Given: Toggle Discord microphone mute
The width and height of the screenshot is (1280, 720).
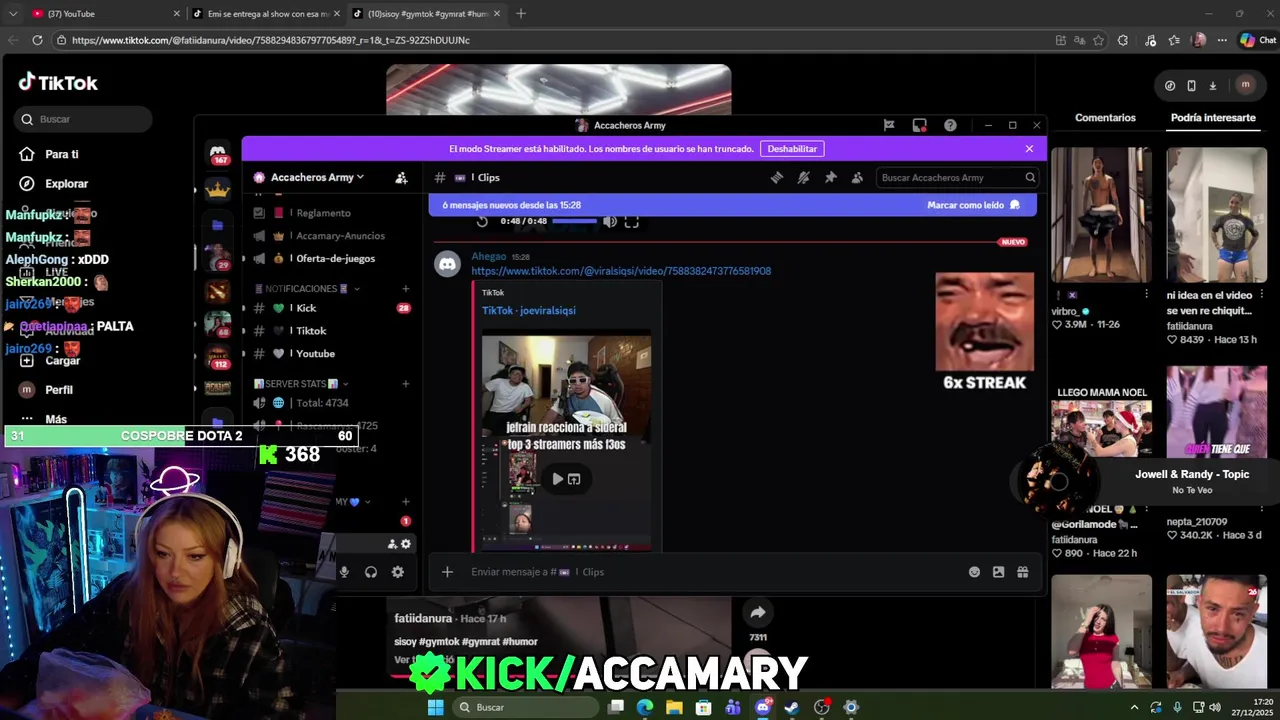Looking at the screenshot, I should tap(344, 572).
